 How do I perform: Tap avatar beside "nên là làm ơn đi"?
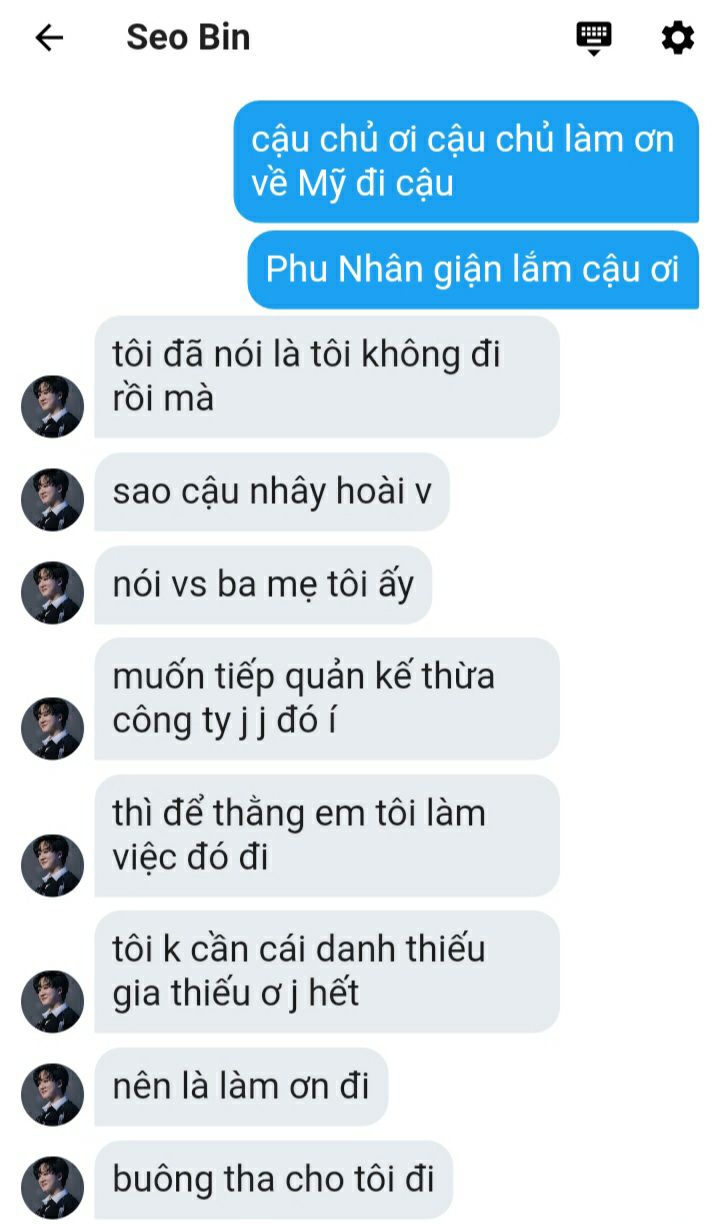52,1094
